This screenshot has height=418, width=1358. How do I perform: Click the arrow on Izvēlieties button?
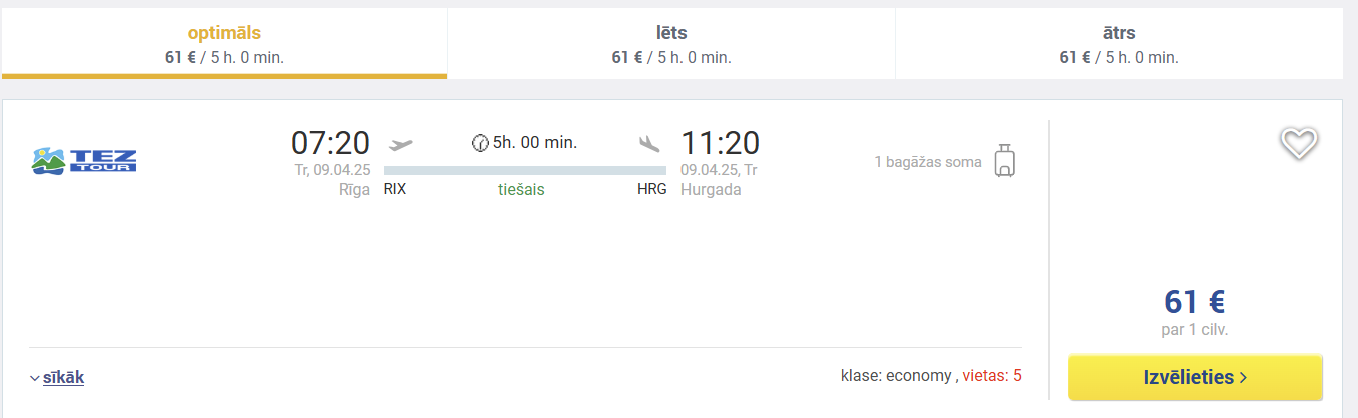point(1243,377)
